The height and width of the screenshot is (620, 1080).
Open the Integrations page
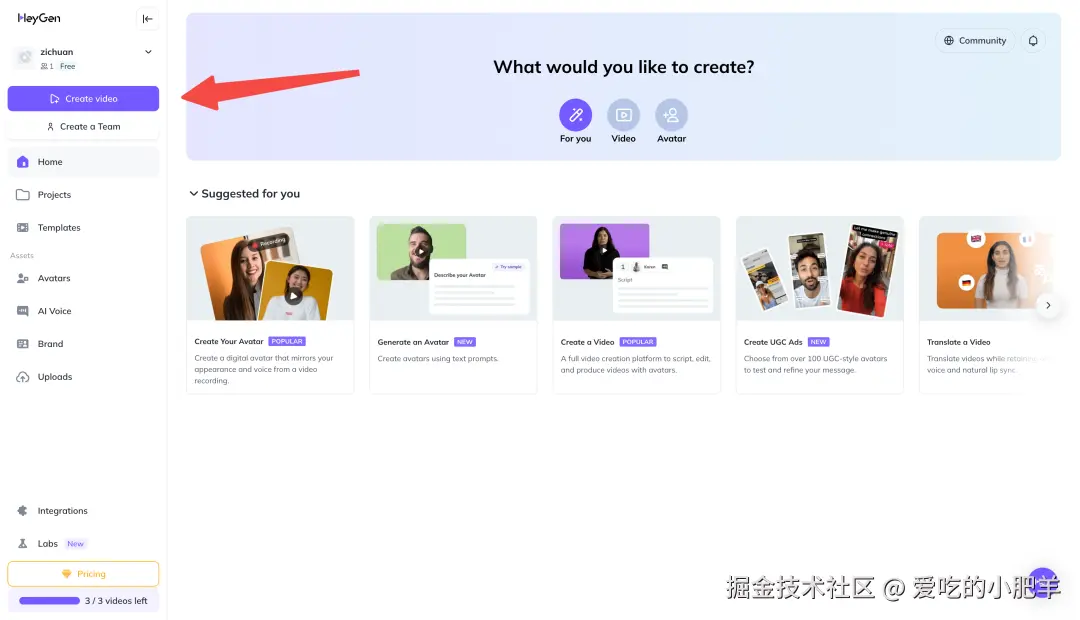pos(63,510)
